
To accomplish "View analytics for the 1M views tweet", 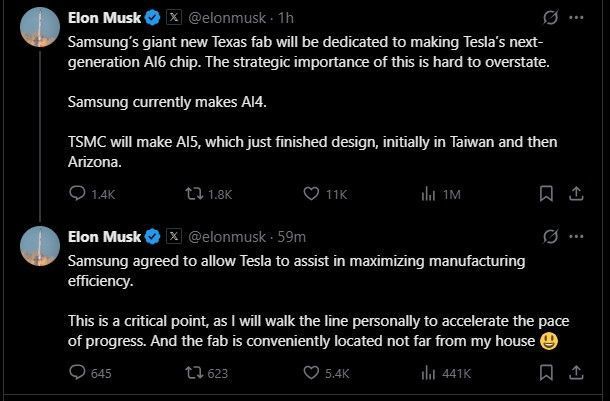I will point(426,194).
